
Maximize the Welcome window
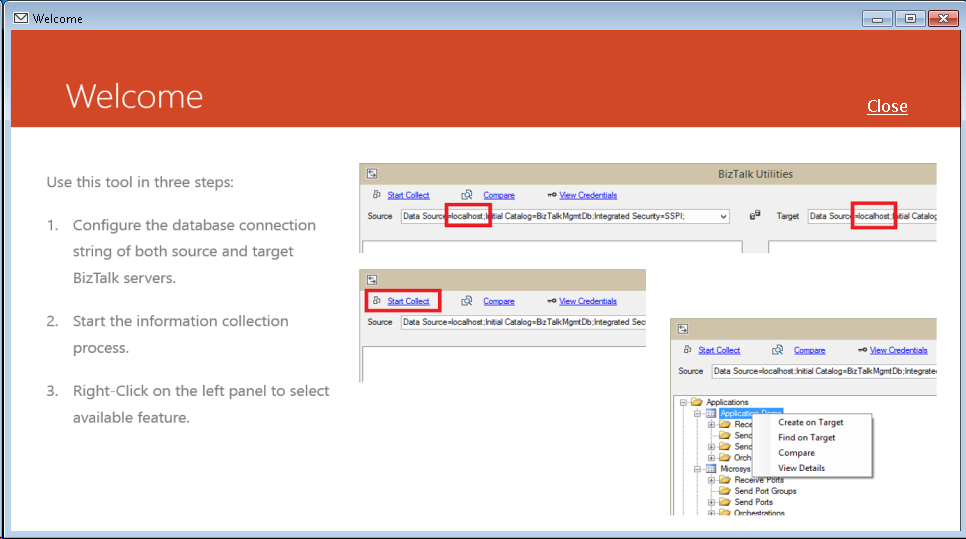(910, 19)
